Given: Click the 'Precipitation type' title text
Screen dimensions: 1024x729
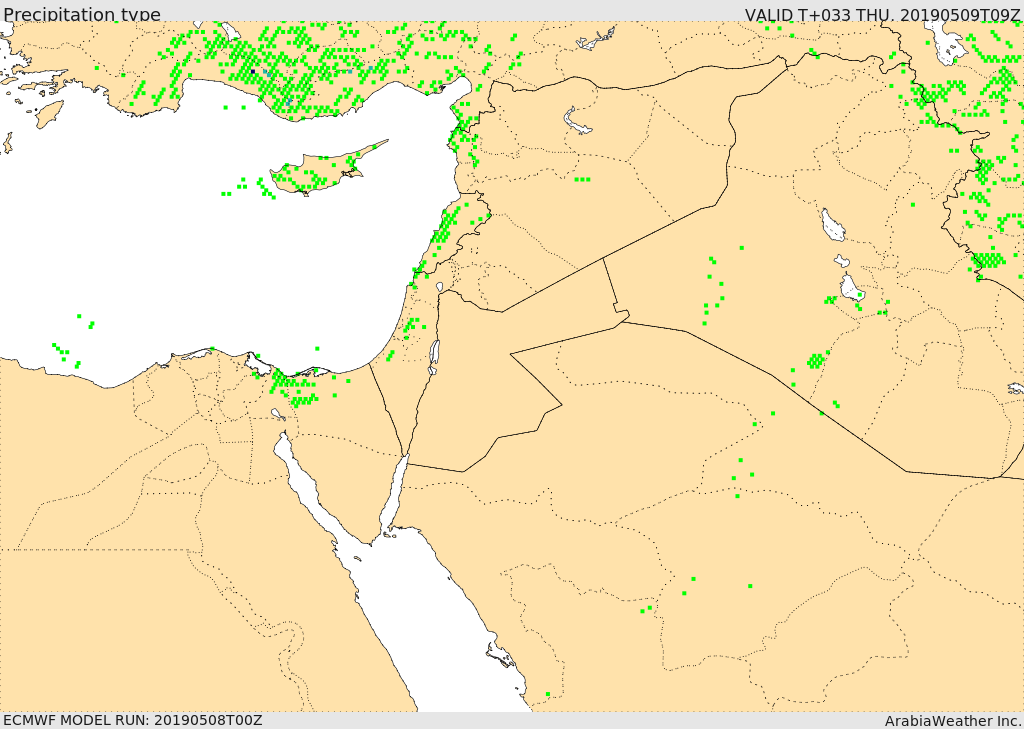Looking at the screenshot, I should pyautogui.click(x=82, y=14).
